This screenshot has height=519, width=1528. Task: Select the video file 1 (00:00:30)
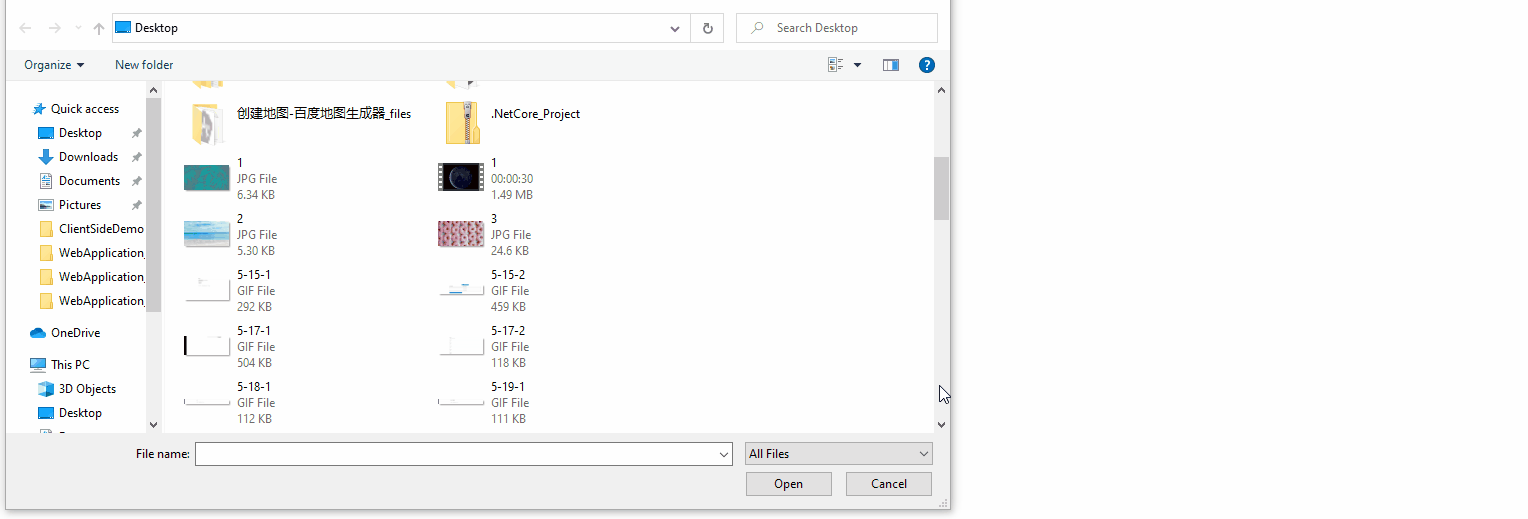(x=486, y=178)
